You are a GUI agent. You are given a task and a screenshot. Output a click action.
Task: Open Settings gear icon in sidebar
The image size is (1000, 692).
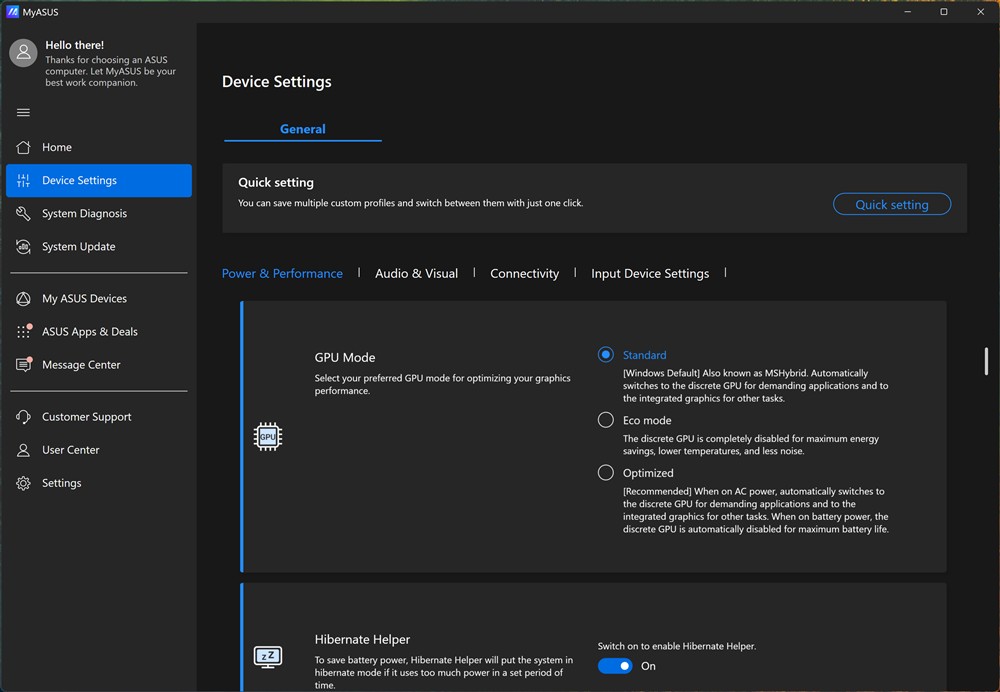point(24,483)
